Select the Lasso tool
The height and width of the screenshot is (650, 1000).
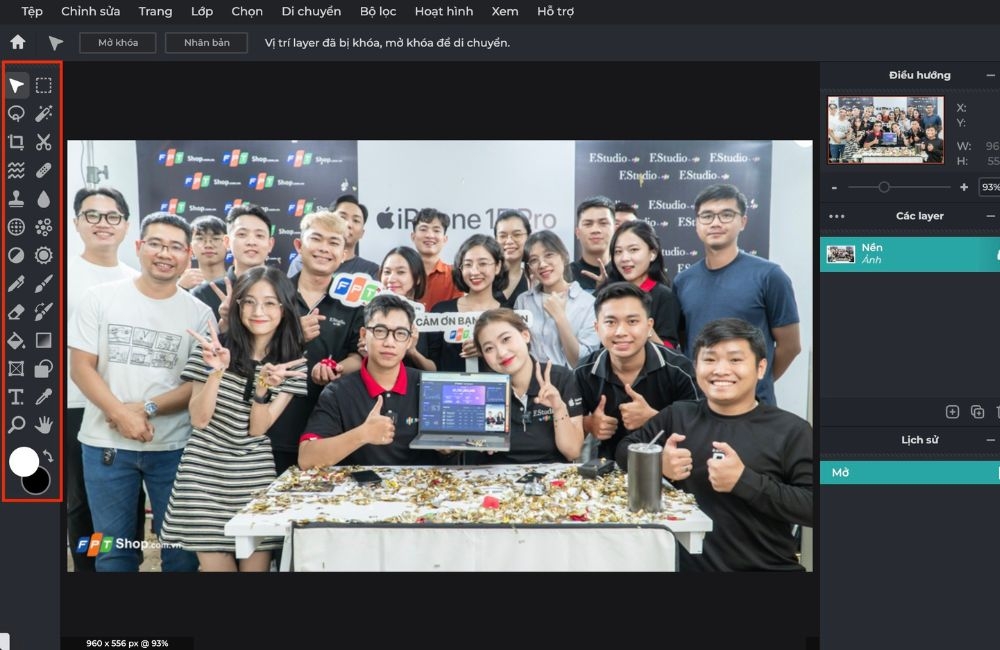(18, 113)
